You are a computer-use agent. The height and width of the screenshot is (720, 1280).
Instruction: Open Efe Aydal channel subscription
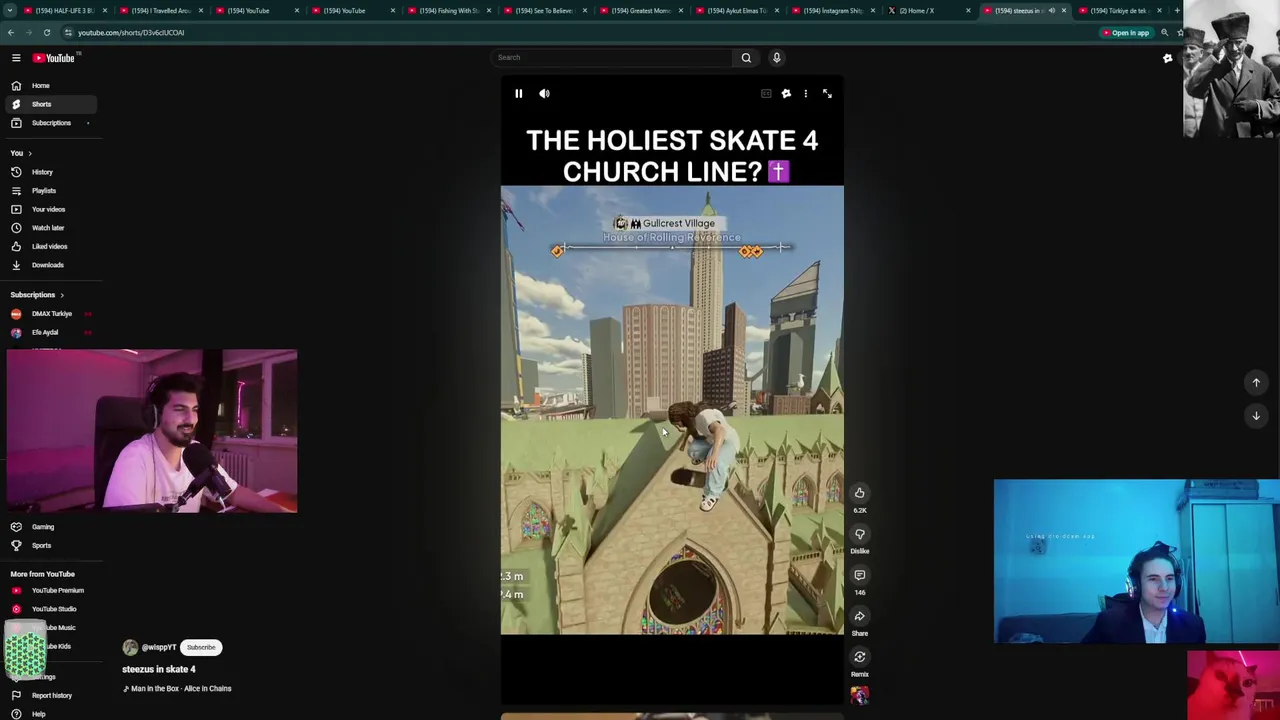[x=50, y=332]
